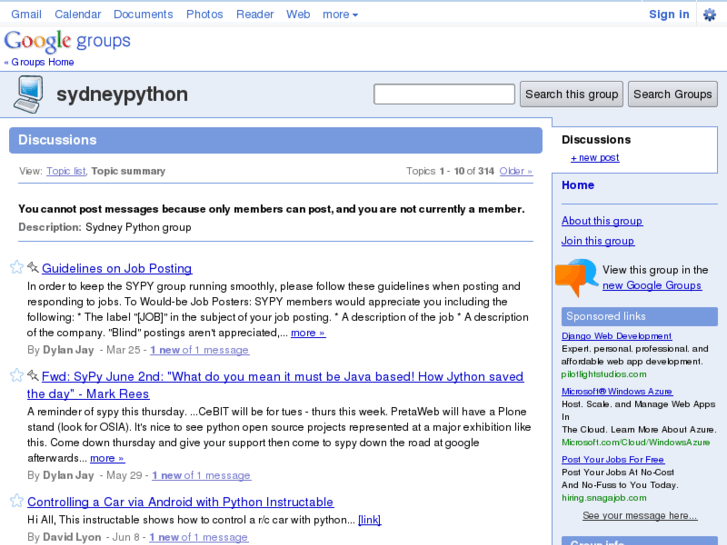Click the Sign in link
This screenshot has height=545, width=727.
coord(669,14)
